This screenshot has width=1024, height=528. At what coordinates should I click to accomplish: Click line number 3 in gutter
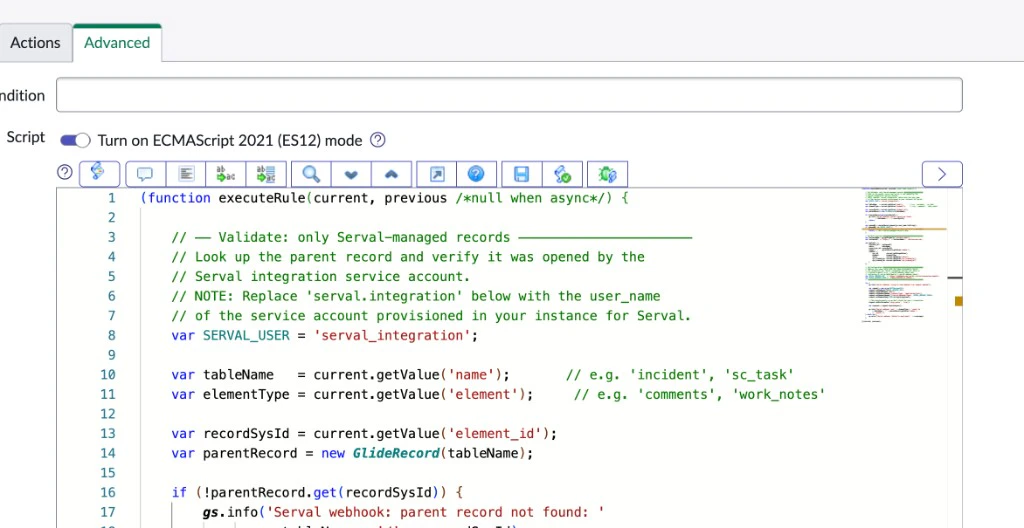point(112,237)
